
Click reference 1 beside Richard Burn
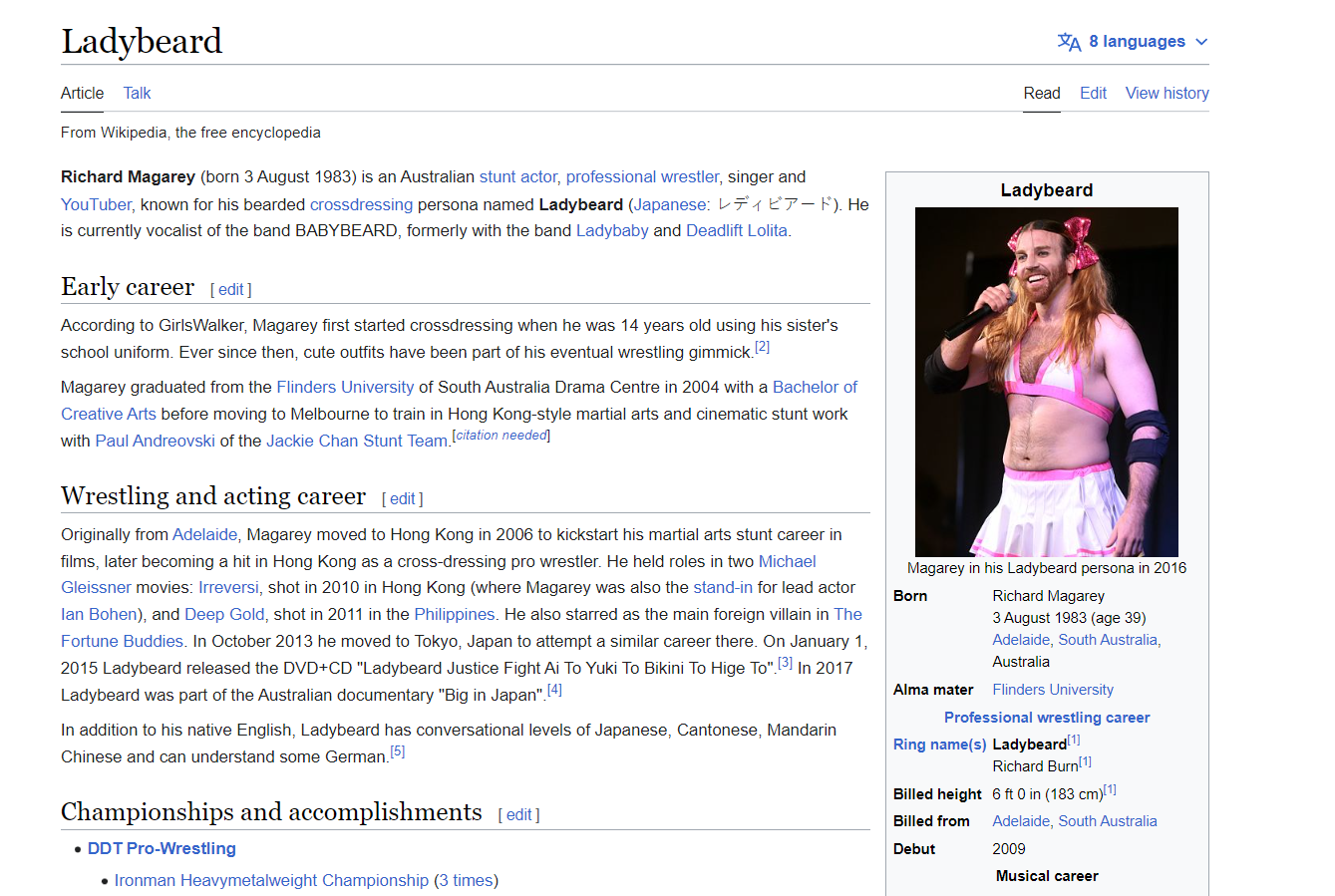[1085, 761]
